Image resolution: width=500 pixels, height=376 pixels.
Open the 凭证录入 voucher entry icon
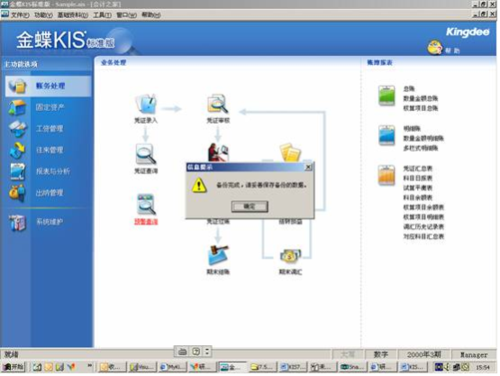pos(146,104)
